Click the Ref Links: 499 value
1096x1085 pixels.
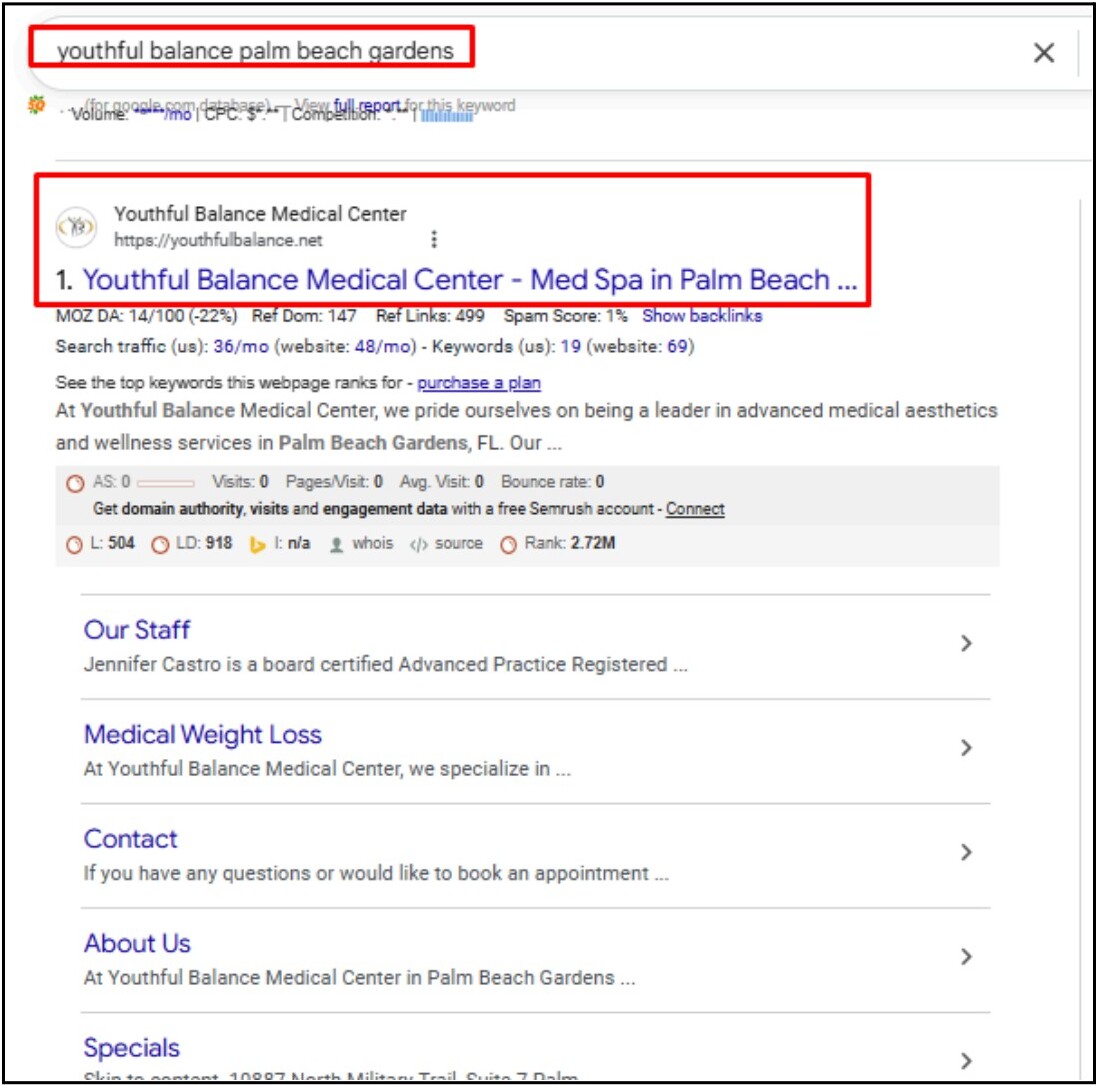[430, 316]
